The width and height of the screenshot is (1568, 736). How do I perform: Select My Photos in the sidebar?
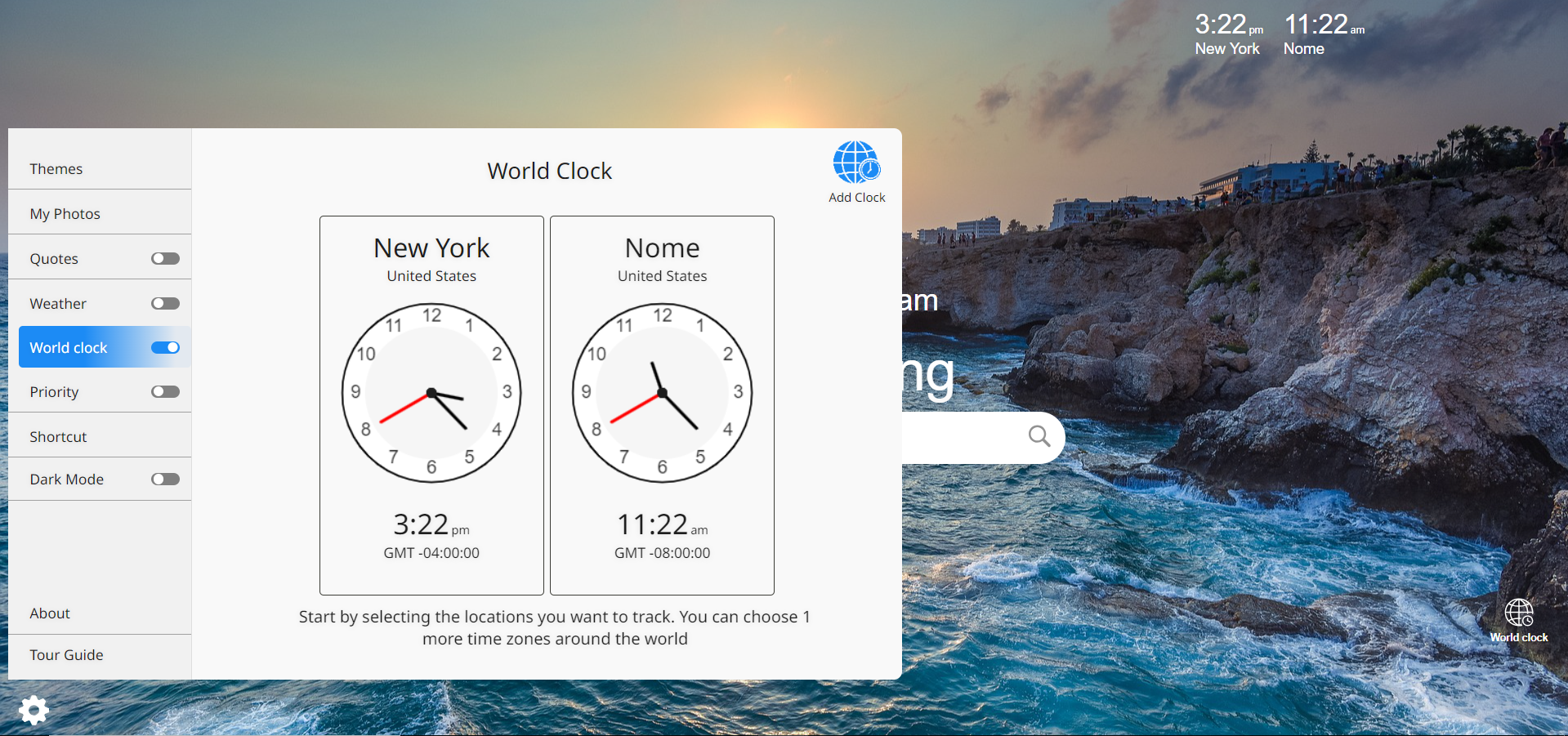coord(65,213)
